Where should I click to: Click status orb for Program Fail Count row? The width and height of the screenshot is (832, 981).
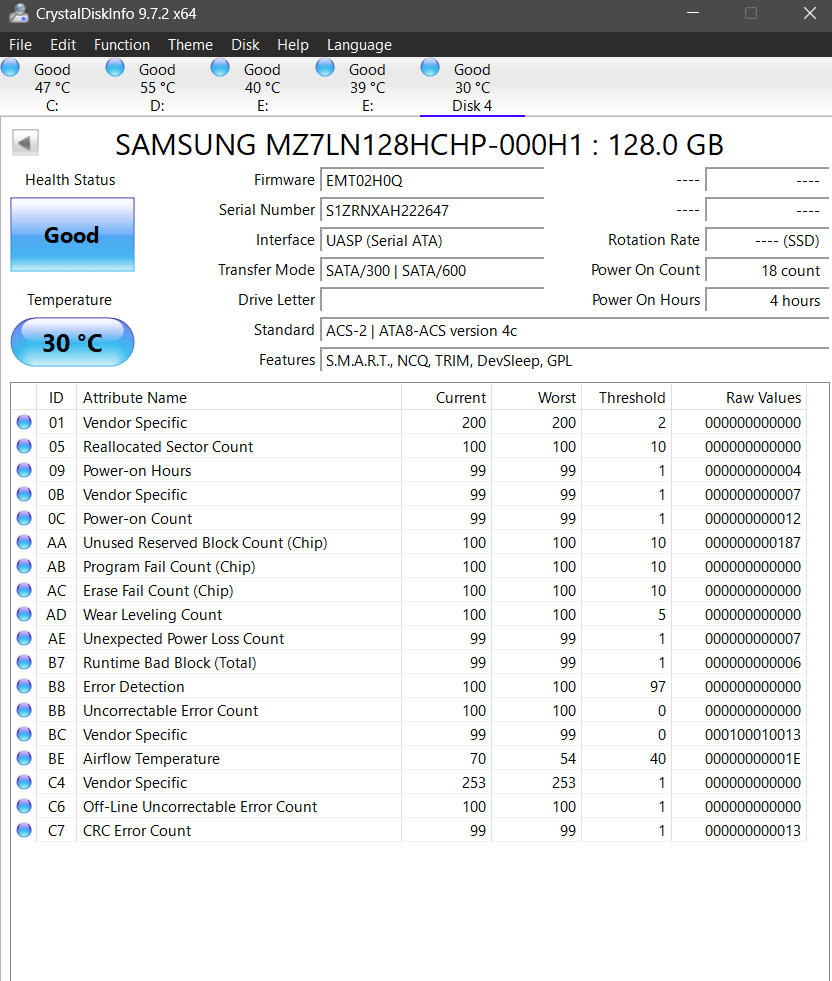pyautogui.click(x=24, y=566)
